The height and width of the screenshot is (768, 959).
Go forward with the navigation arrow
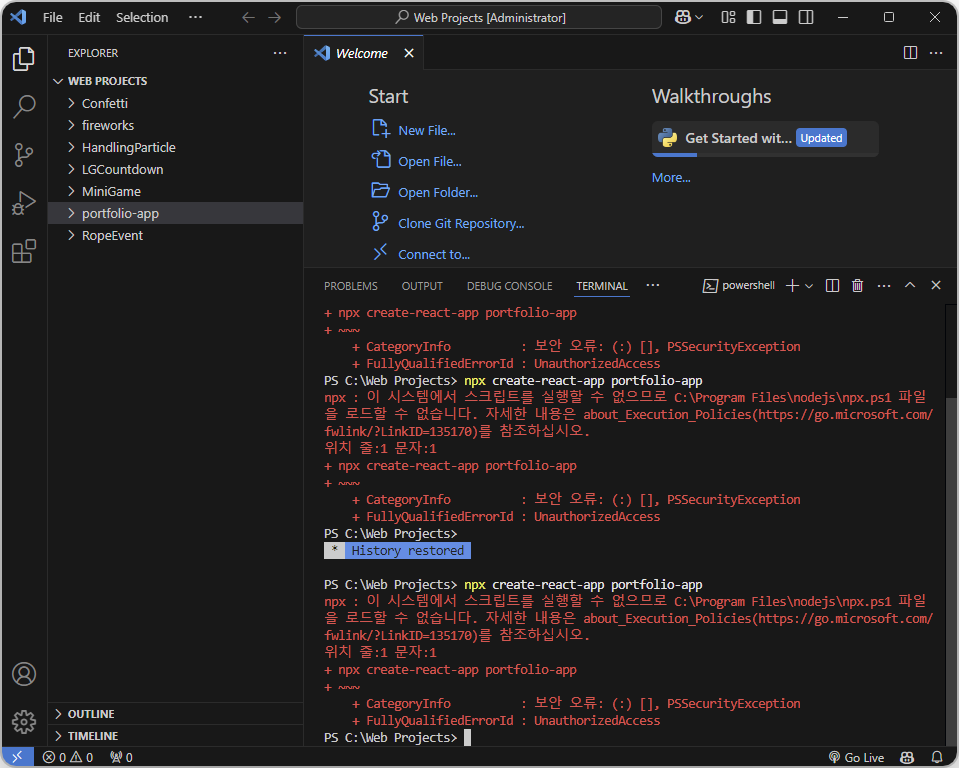coord(275,17)
